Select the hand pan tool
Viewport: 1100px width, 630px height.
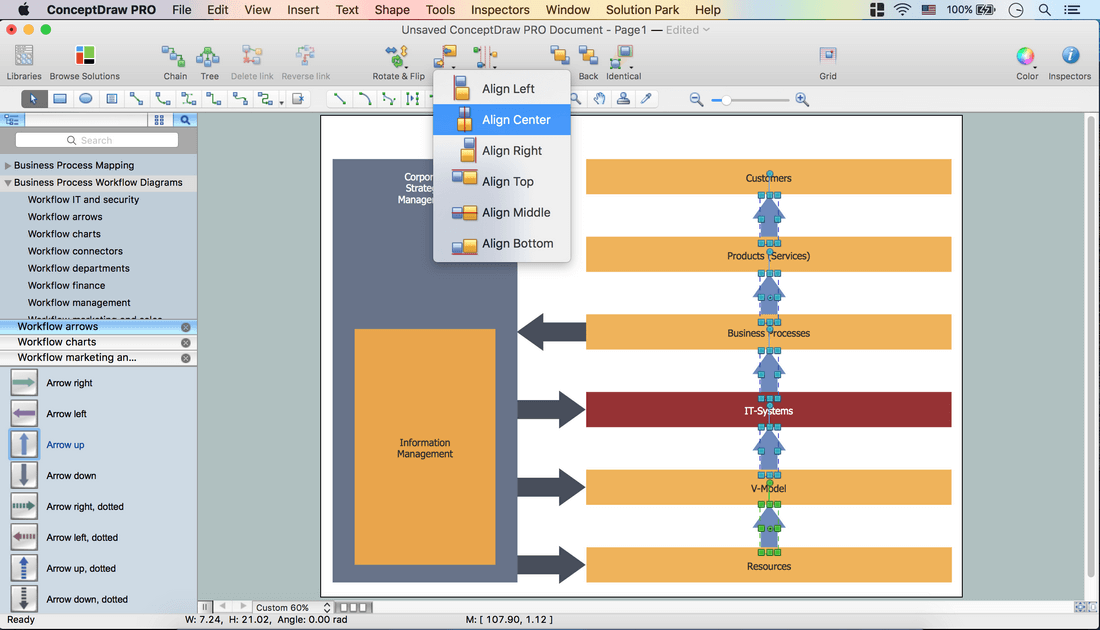599,99
